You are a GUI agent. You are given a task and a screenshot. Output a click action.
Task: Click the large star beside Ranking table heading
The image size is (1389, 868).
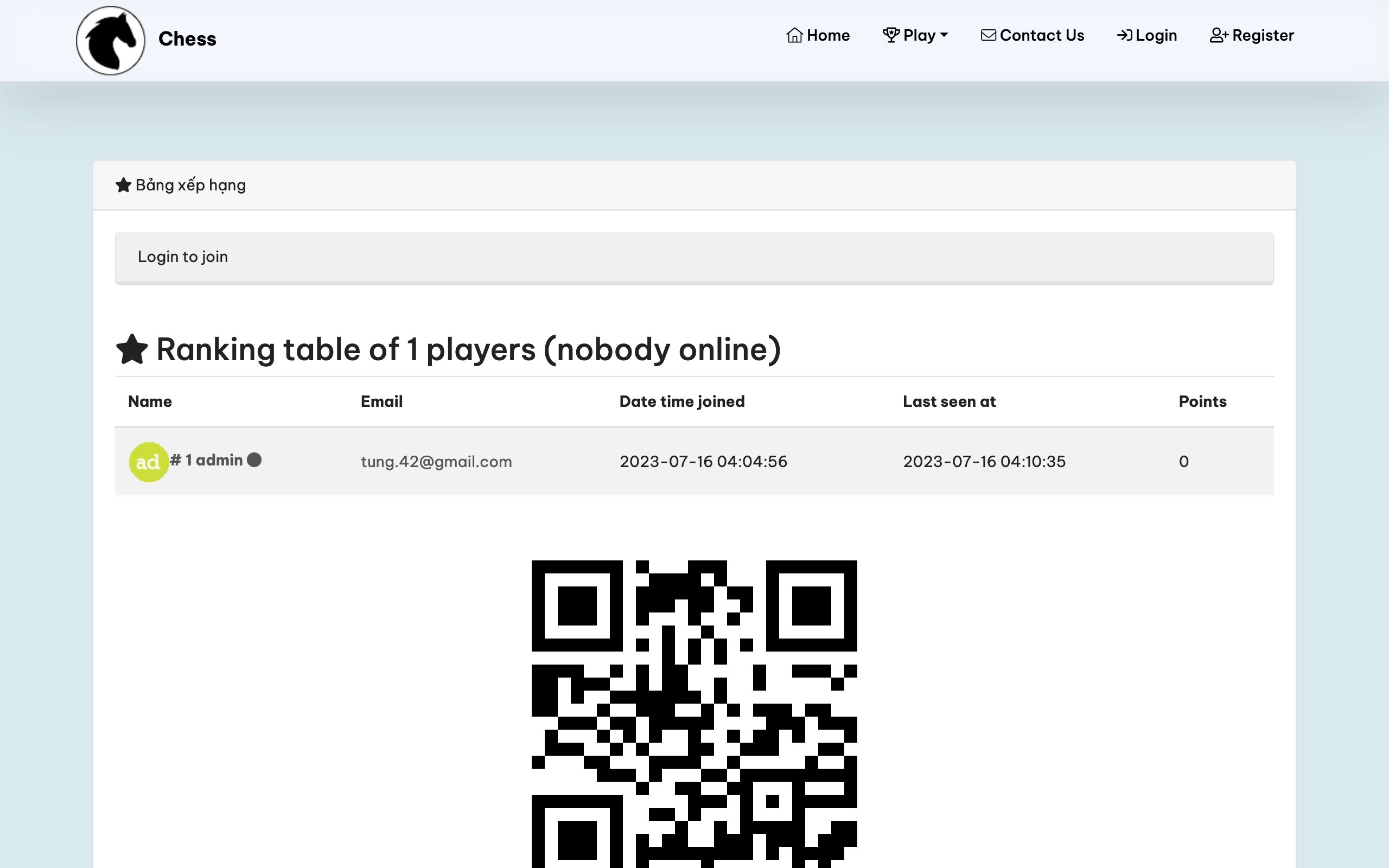click(132, 349)
